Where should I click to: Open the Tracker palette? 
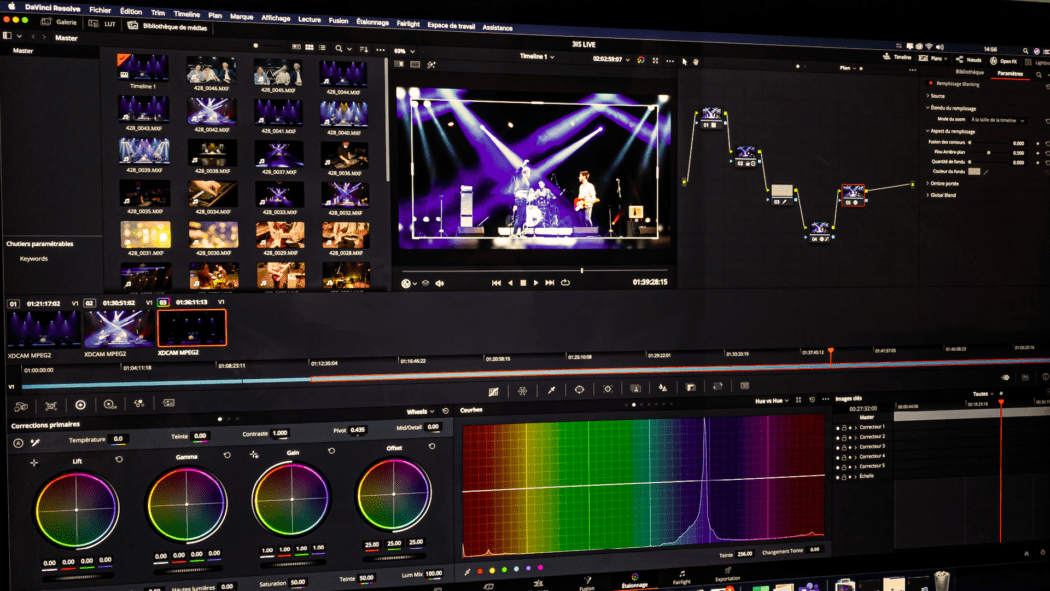607,389
